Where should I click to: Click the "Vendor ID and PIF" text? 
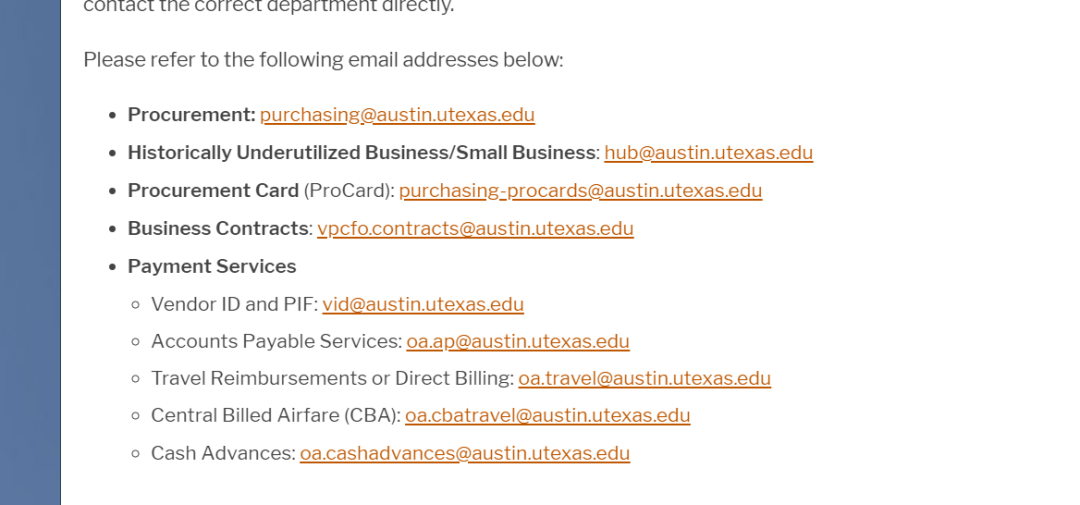[x=233, y=304]
